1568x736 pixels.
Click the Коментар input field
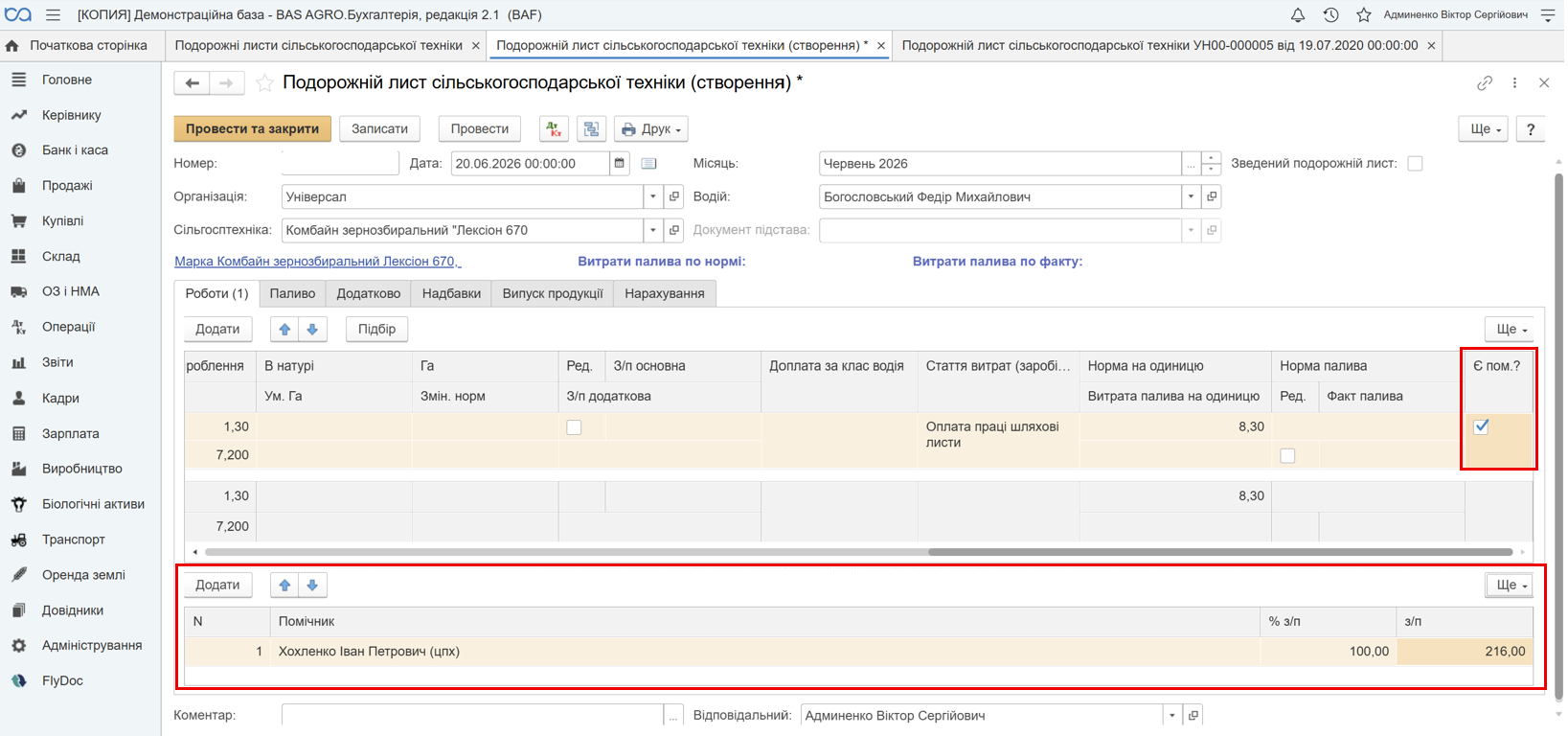(472, 715)
